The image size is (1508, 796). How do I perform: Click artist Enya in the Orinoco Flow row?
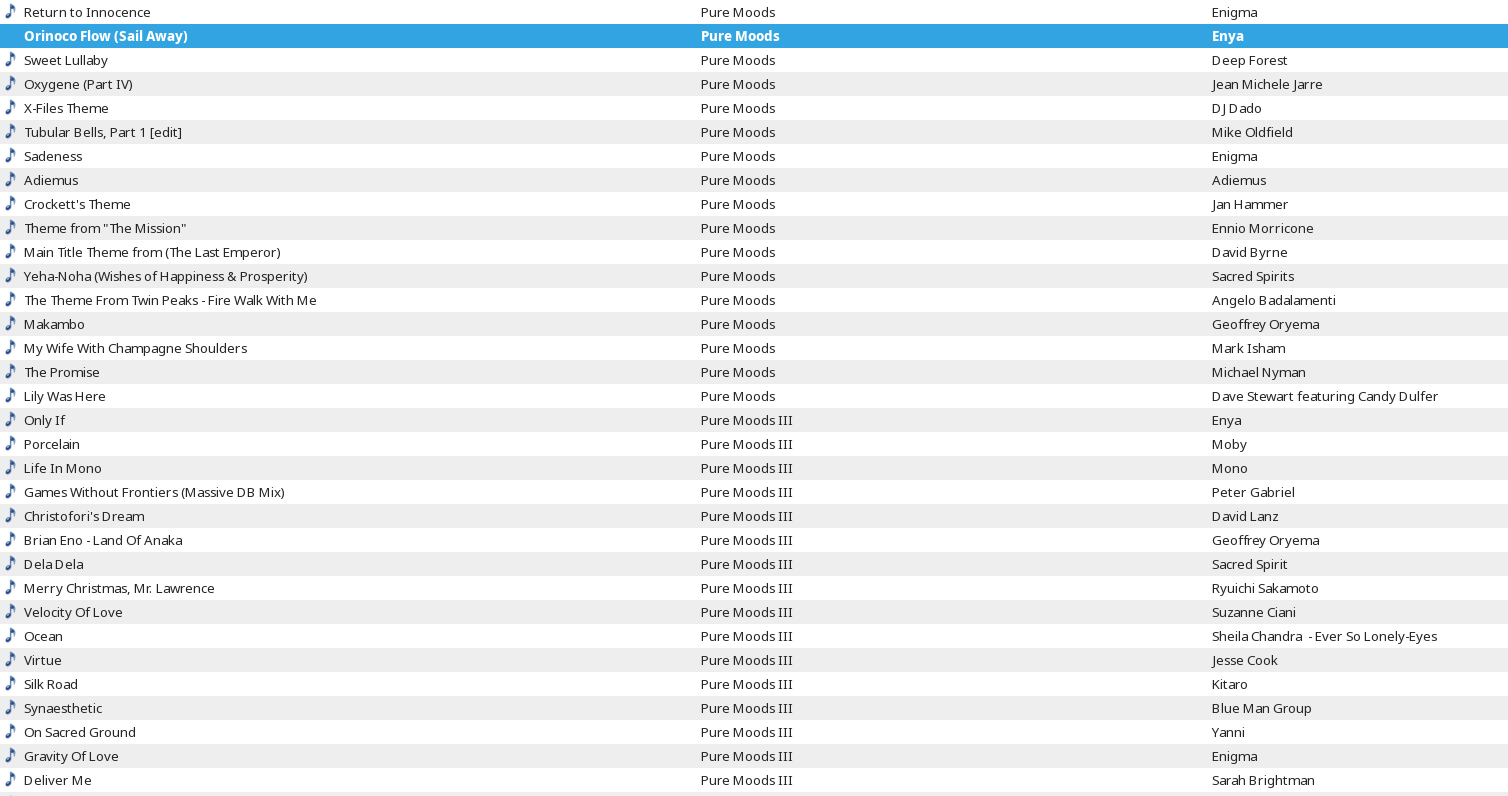1228,36
